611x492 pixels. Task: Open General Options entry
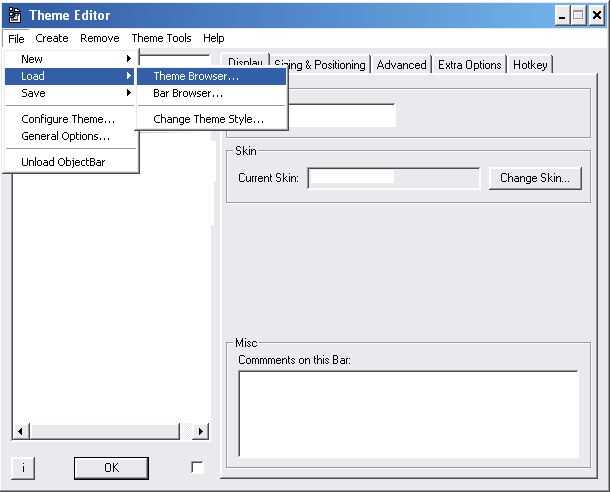click(x=70, y=136)
